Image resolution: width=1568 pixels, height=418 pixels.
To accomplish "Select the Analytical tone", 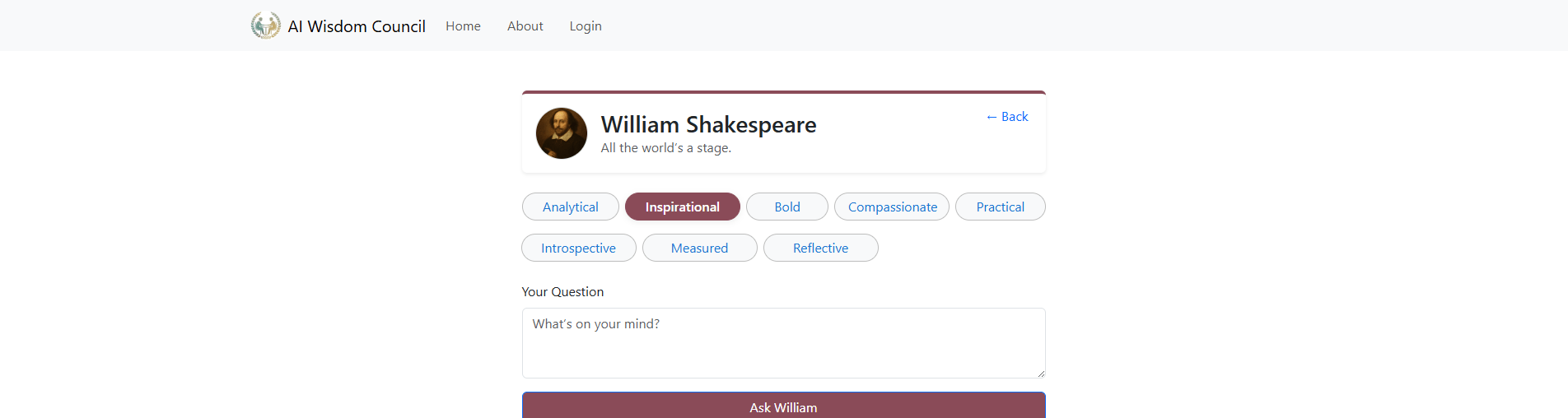I will pyautogui.click(x=570, y=207).
